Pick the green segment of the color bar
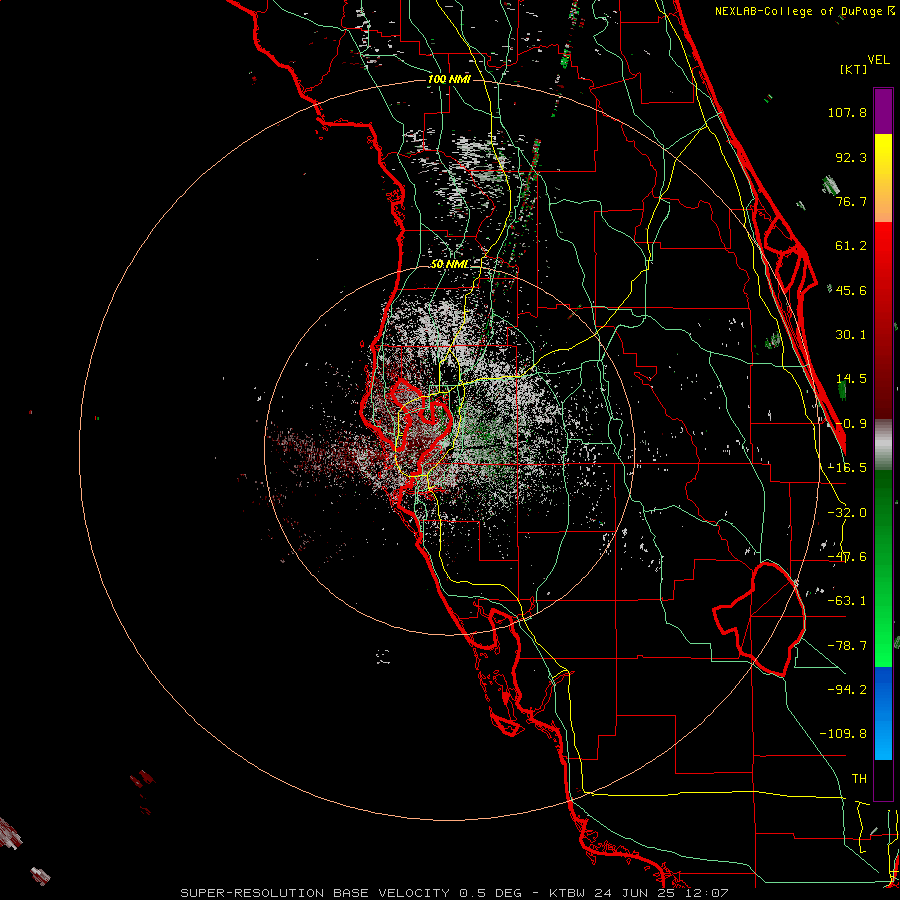Viewport: 900px width, 900px height. [x=883, y=568]
